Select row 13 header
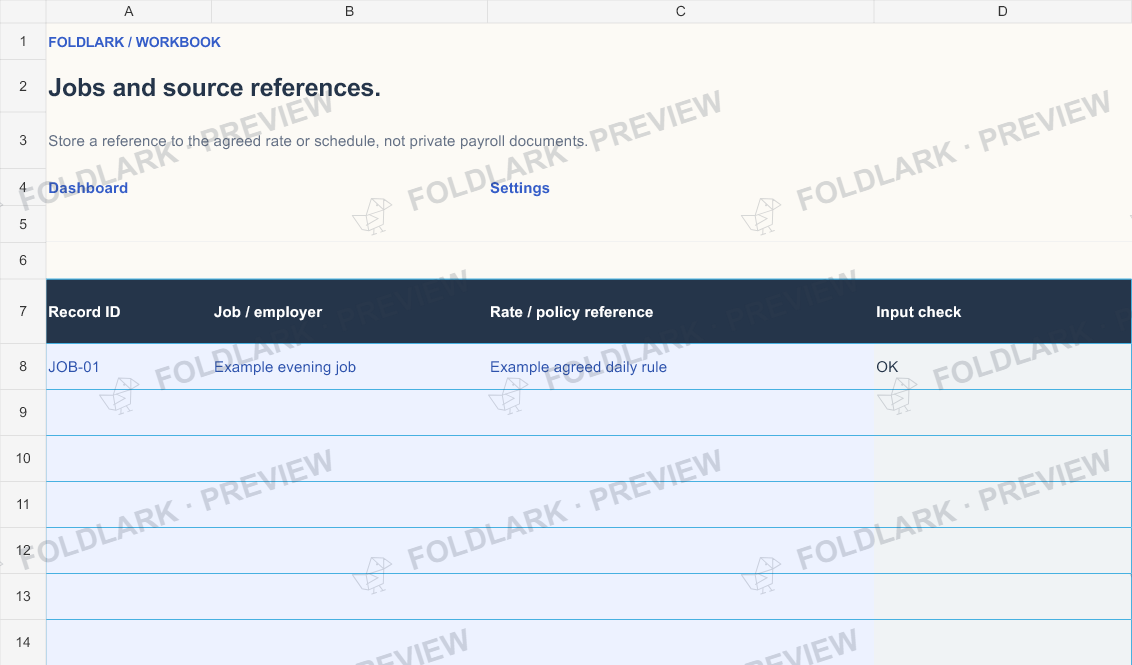 point(23,596)
